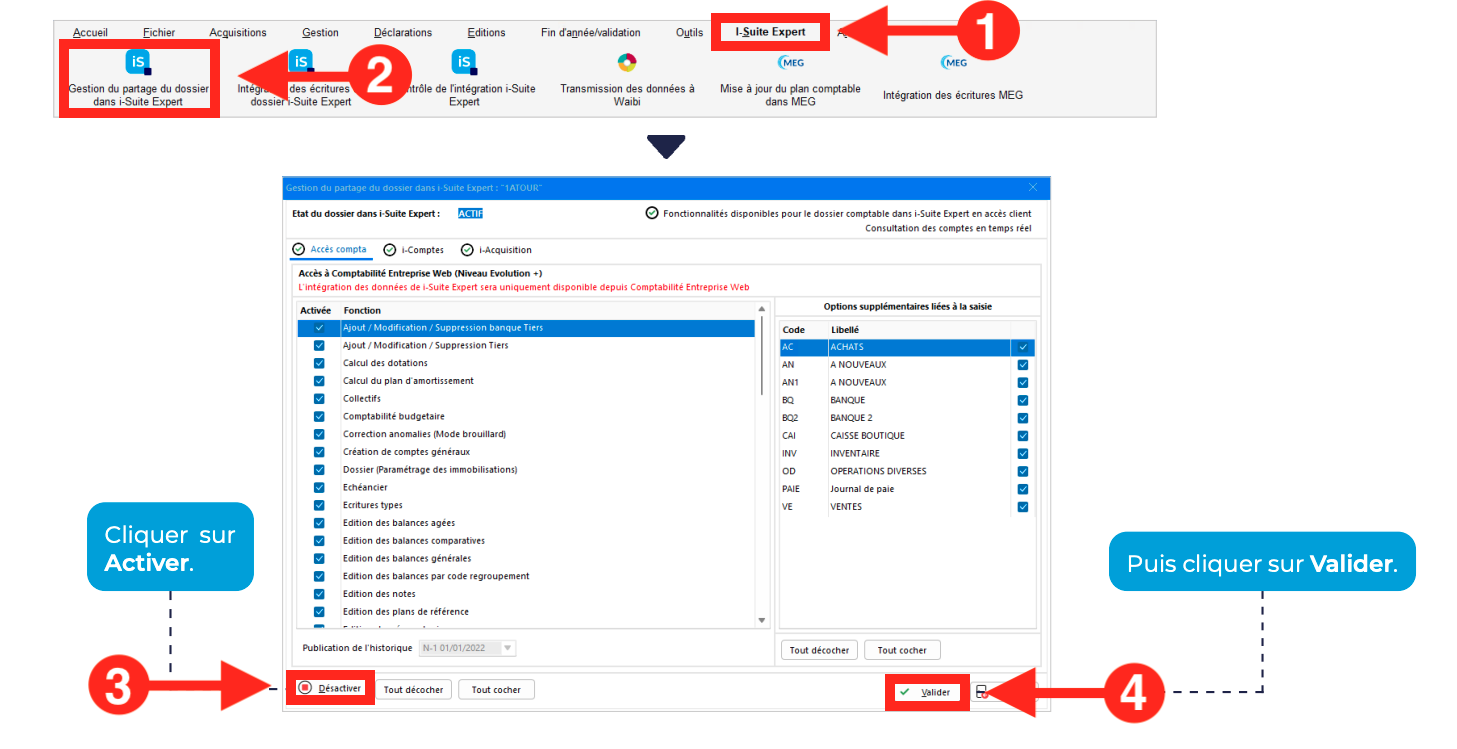Open the Outils menu
Screen dimensions: 1457x749
689,33
